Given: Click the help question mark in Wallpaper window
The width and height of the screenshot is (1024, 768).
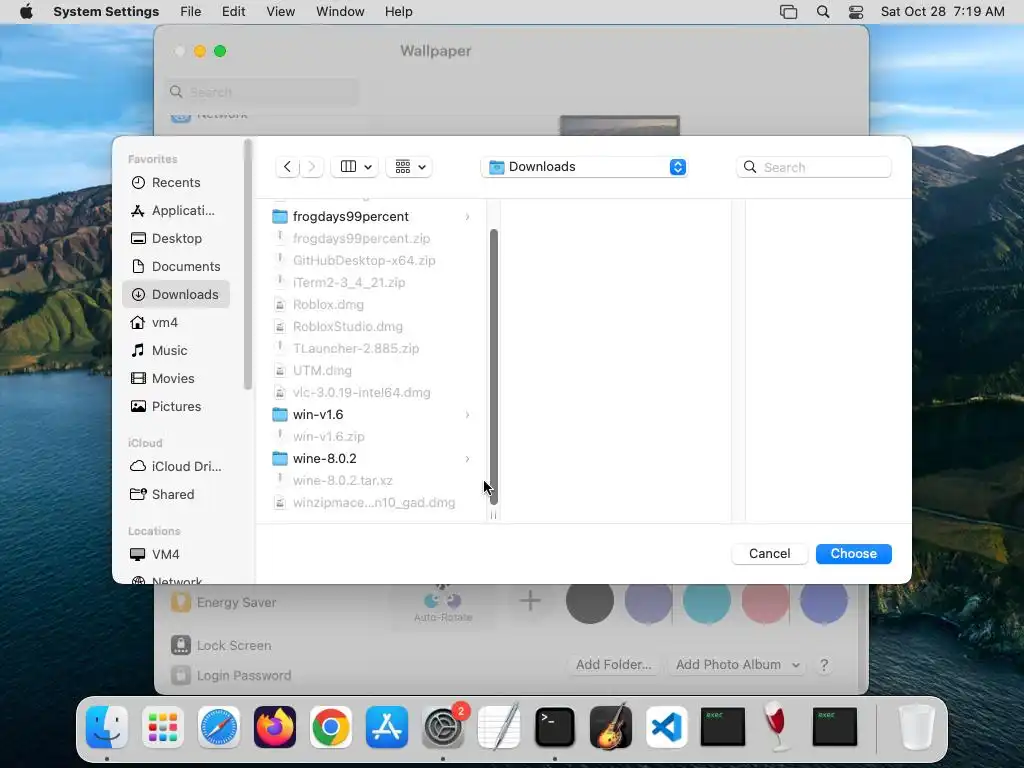Looking at the screenshot, I should (824, 665).
